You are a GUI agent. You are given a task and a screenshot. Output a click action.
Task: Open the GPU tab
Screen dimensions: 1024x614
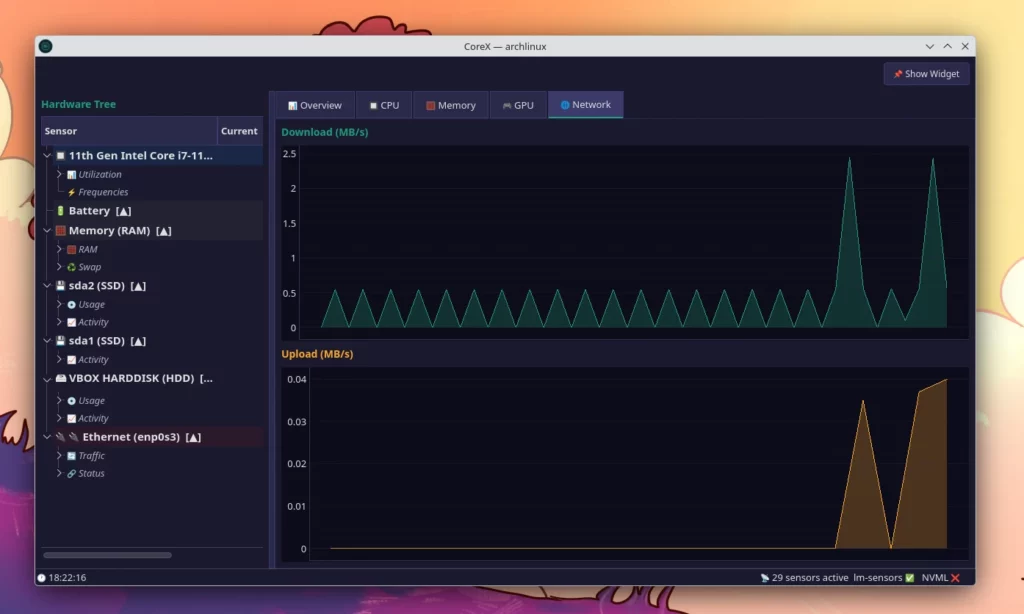[x=517, y=105]
